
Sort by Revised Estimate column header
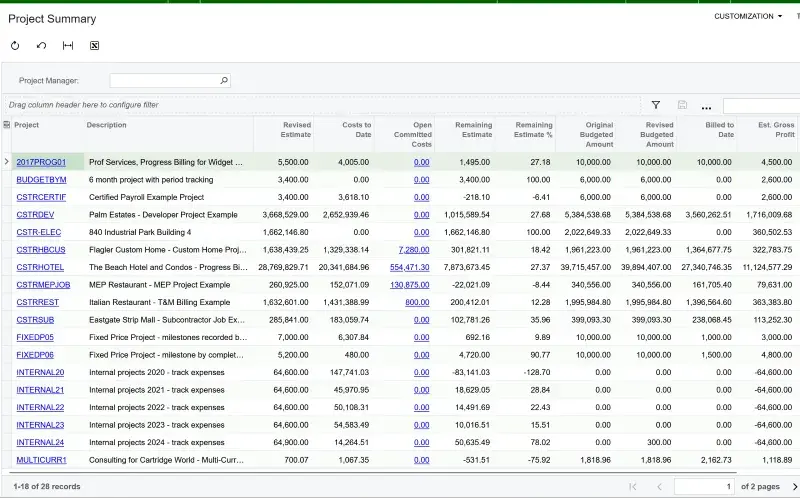click(295, 130)
